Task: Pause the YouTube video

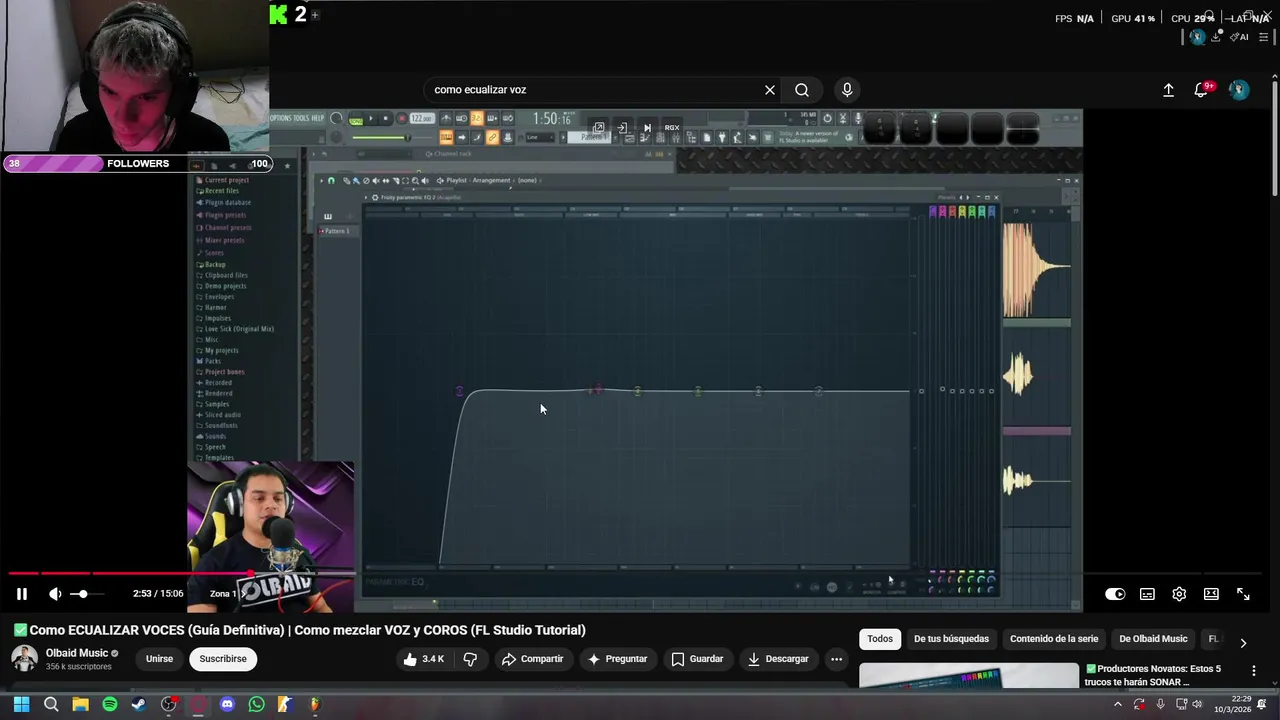Action: pos(21,594)
